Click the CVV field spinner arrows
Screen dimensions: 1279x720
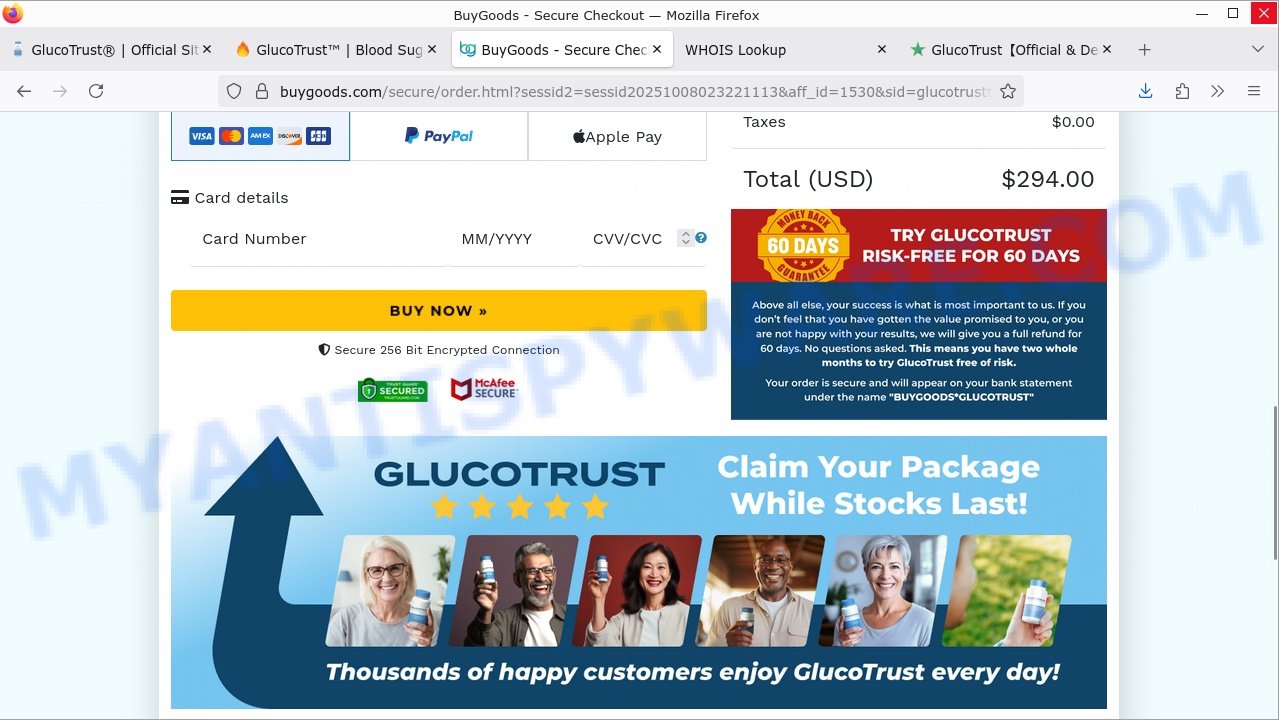[685, 238]
